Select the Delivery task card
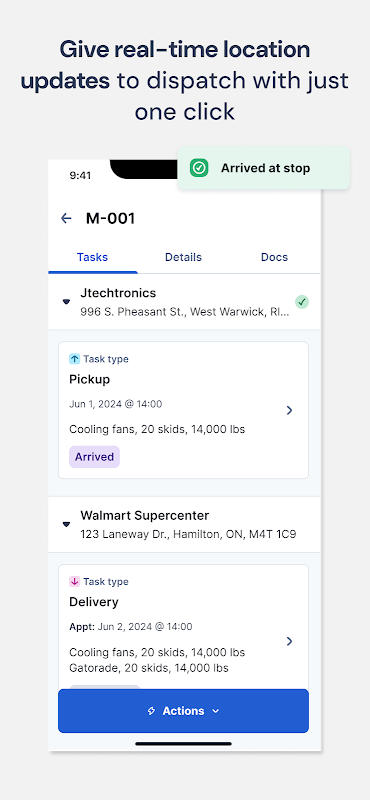The height and width of the screenshot is (800, 370). [x=183, y=628]
